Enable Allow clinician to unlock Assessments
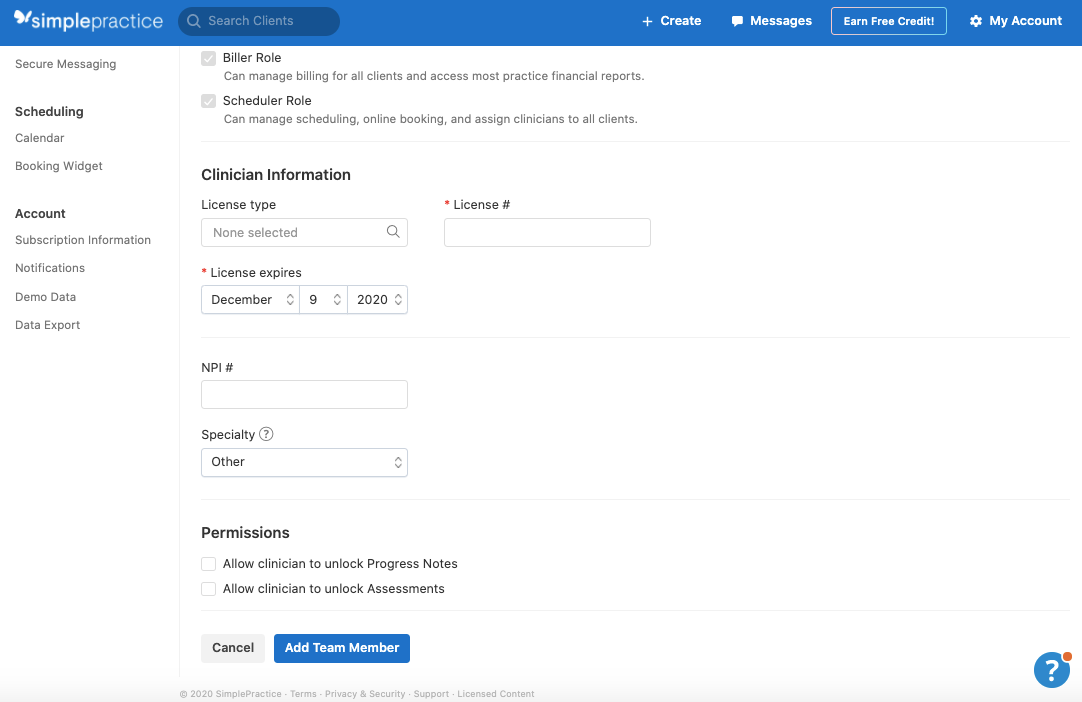This screenshot has width=1082, height=702. (x=208, y=589)
